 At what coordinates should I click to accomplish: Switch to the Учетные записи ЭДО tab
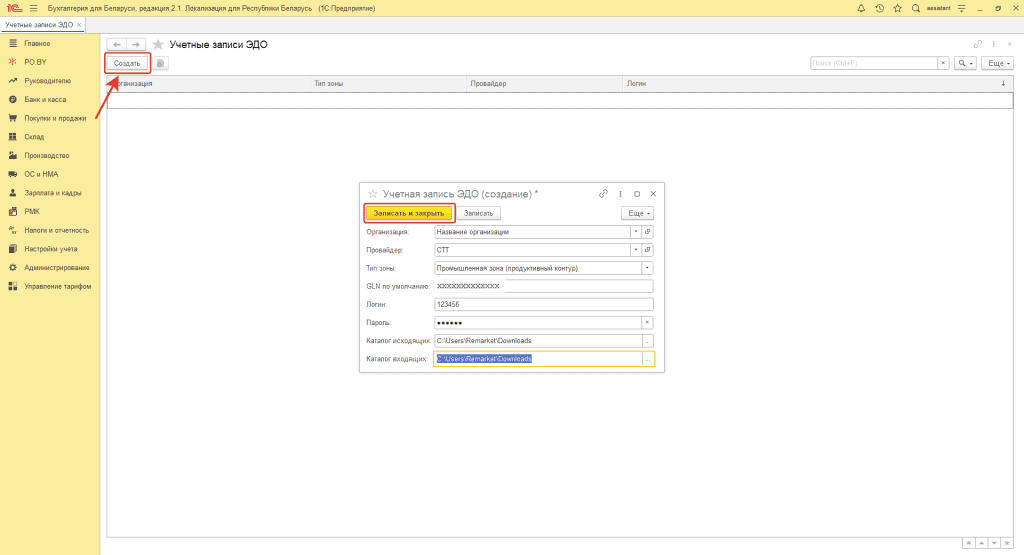pos(37,24)
